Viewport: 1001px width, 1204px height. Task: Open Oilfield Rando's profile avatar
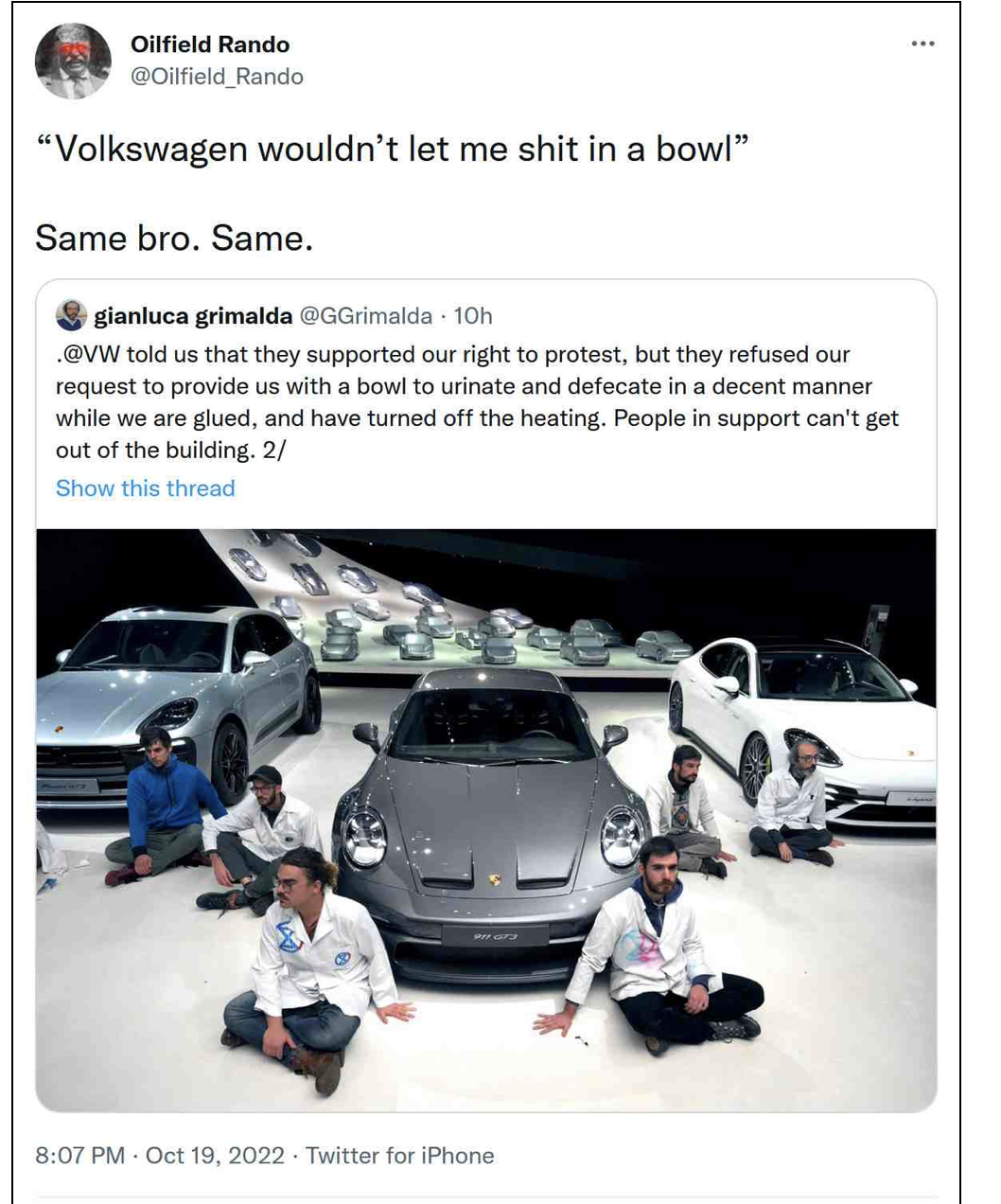click(x=73, y=61)
